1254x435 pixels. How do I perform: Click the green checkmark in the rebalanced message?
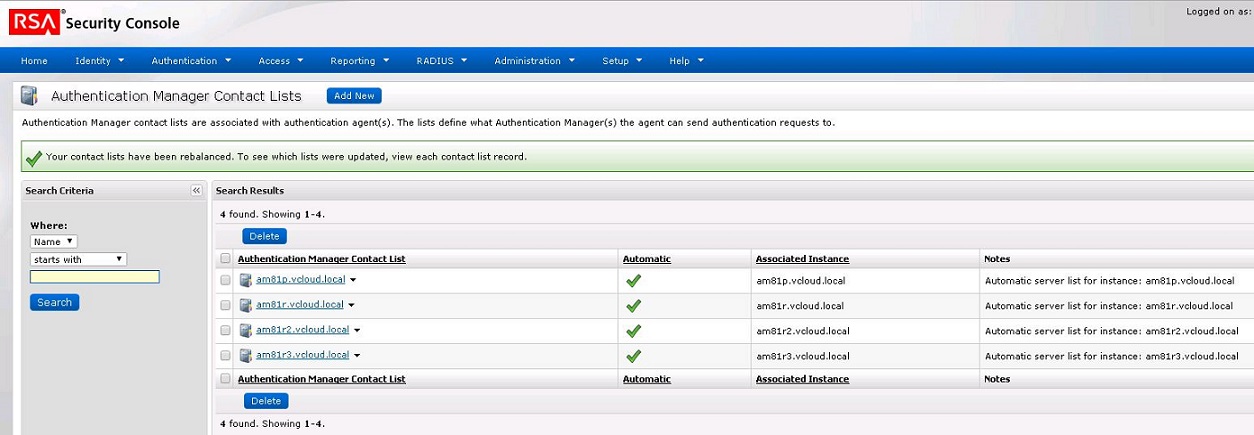tap(34, 158)
